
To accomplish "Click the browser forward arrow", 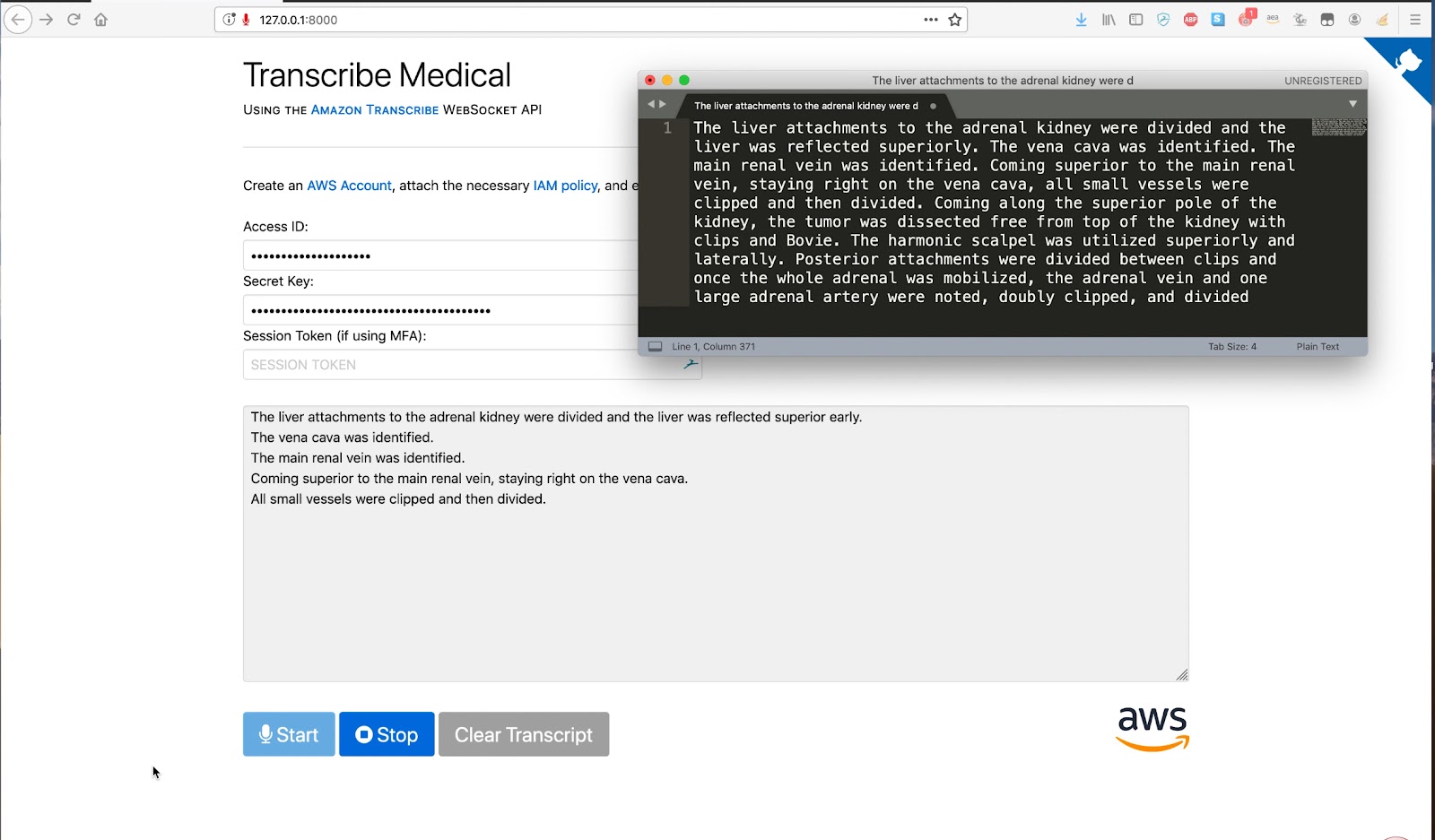I will [x=47, y=19].
